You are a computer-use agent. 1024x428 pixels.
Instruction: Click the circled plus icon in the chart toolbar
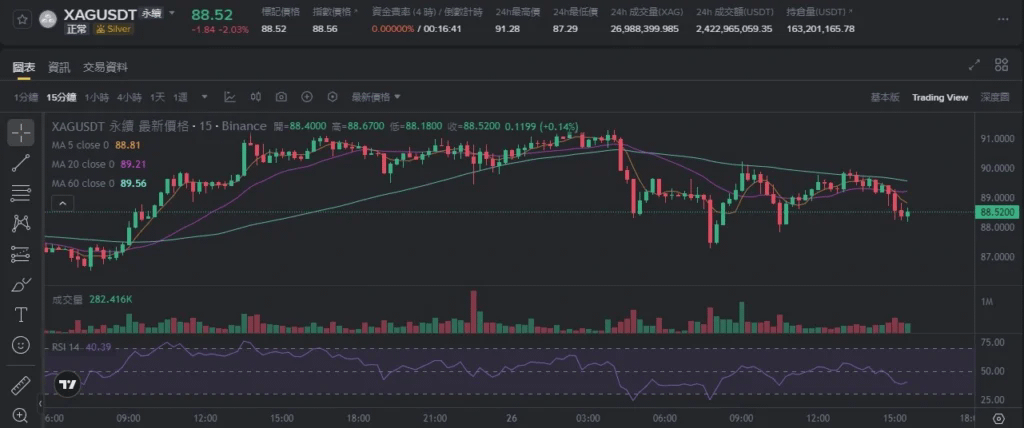click(x=307, y=97)
